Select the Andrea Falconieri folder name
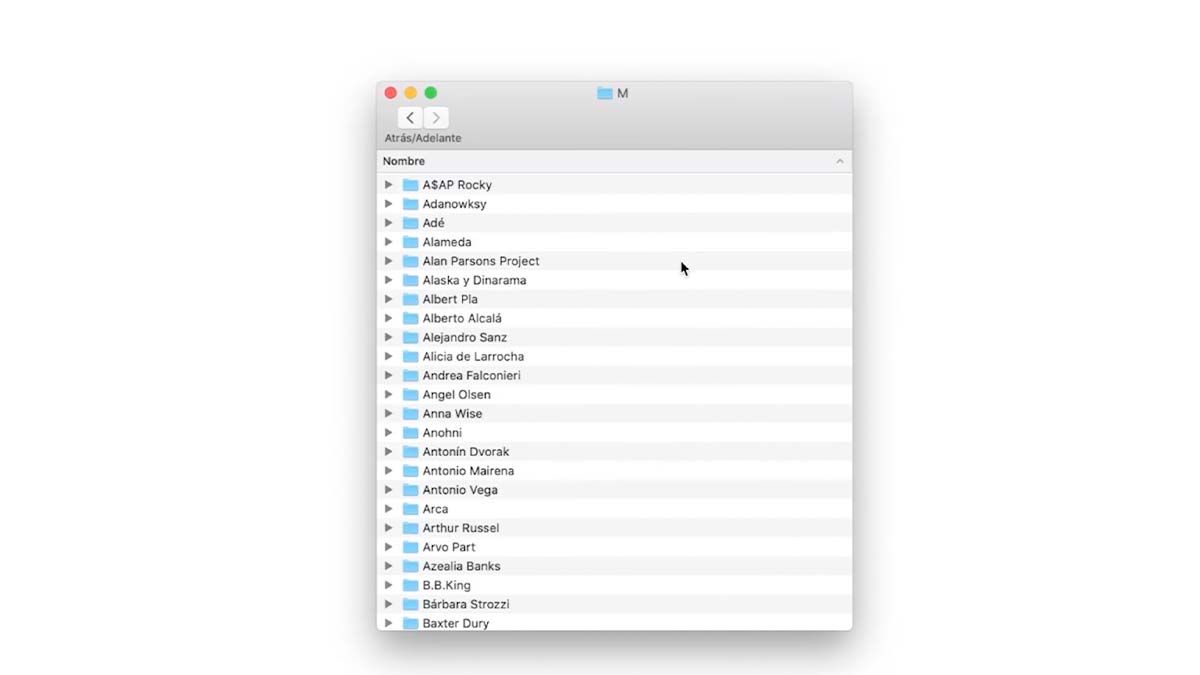The width and height of the screenshot is (1200, 675). 471,376
